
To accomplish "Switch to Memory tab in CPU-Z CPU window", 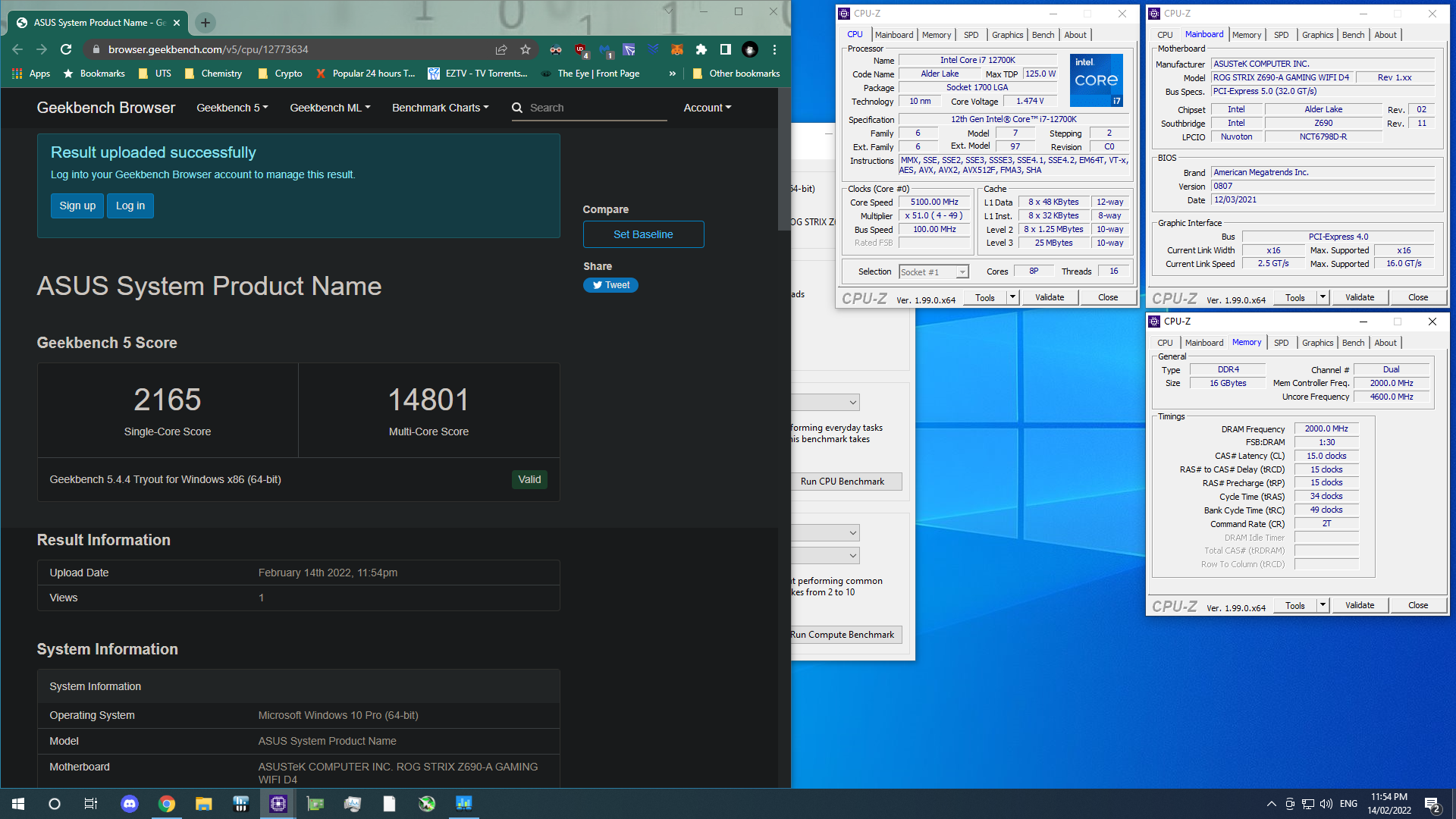I will click(x=936, y=35).
